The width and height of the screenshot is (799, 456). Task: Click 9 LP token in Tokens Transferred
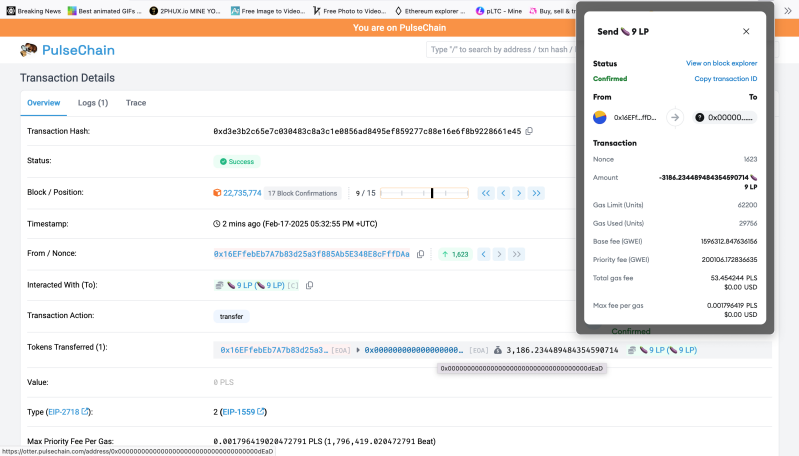tap(668, 350)
